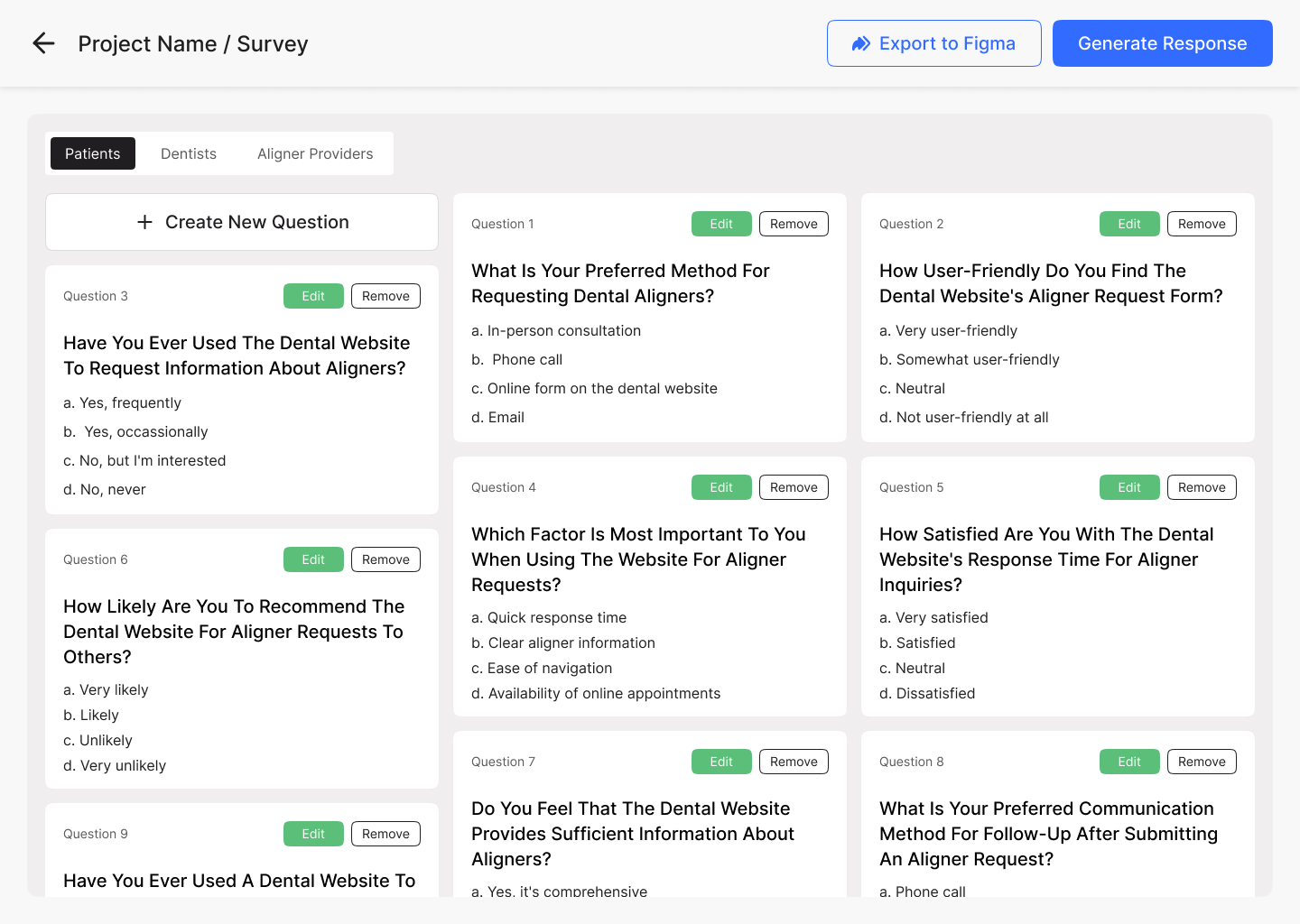This screenshot has height=924, width=1300.
Task: Click option 'c. Neutral' in Question 2
Action: pyautogui.click(x=912, y=389)
